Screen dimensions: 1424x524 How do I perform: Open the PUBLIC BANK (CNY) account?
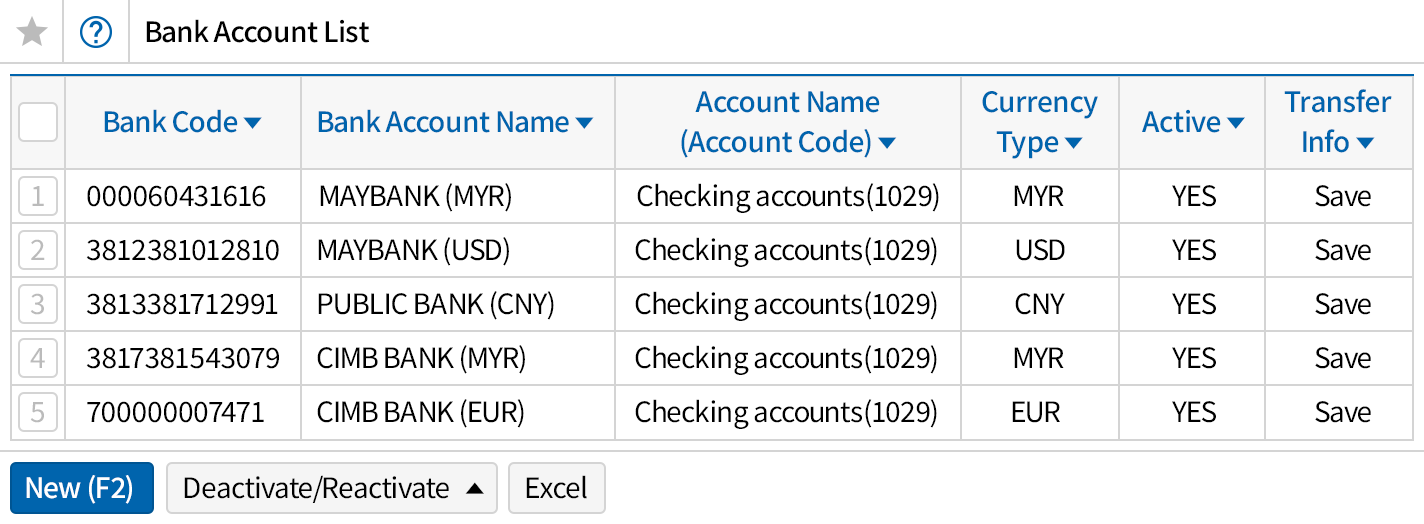pos(435,304)
